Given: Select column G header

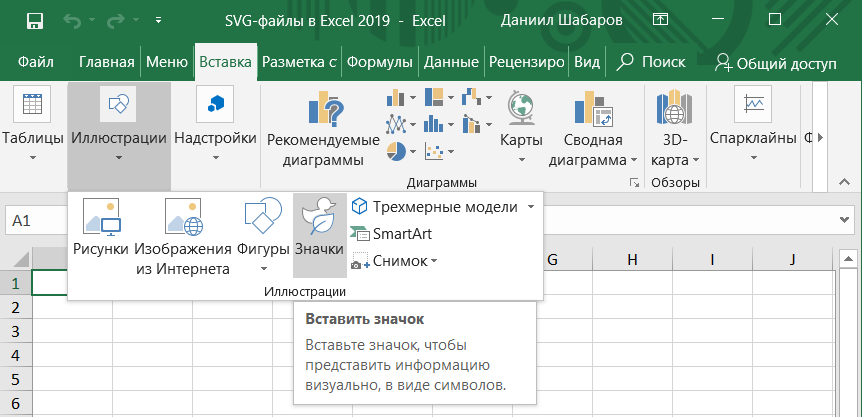Looking at the screenshot, I should [552, 259].
